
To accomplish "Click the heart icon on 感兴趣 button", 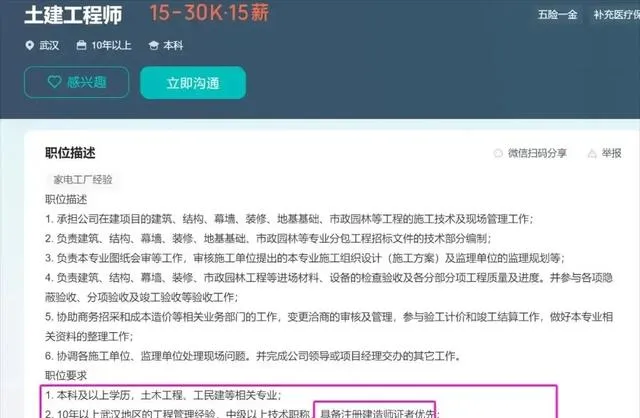I will 54,82.
